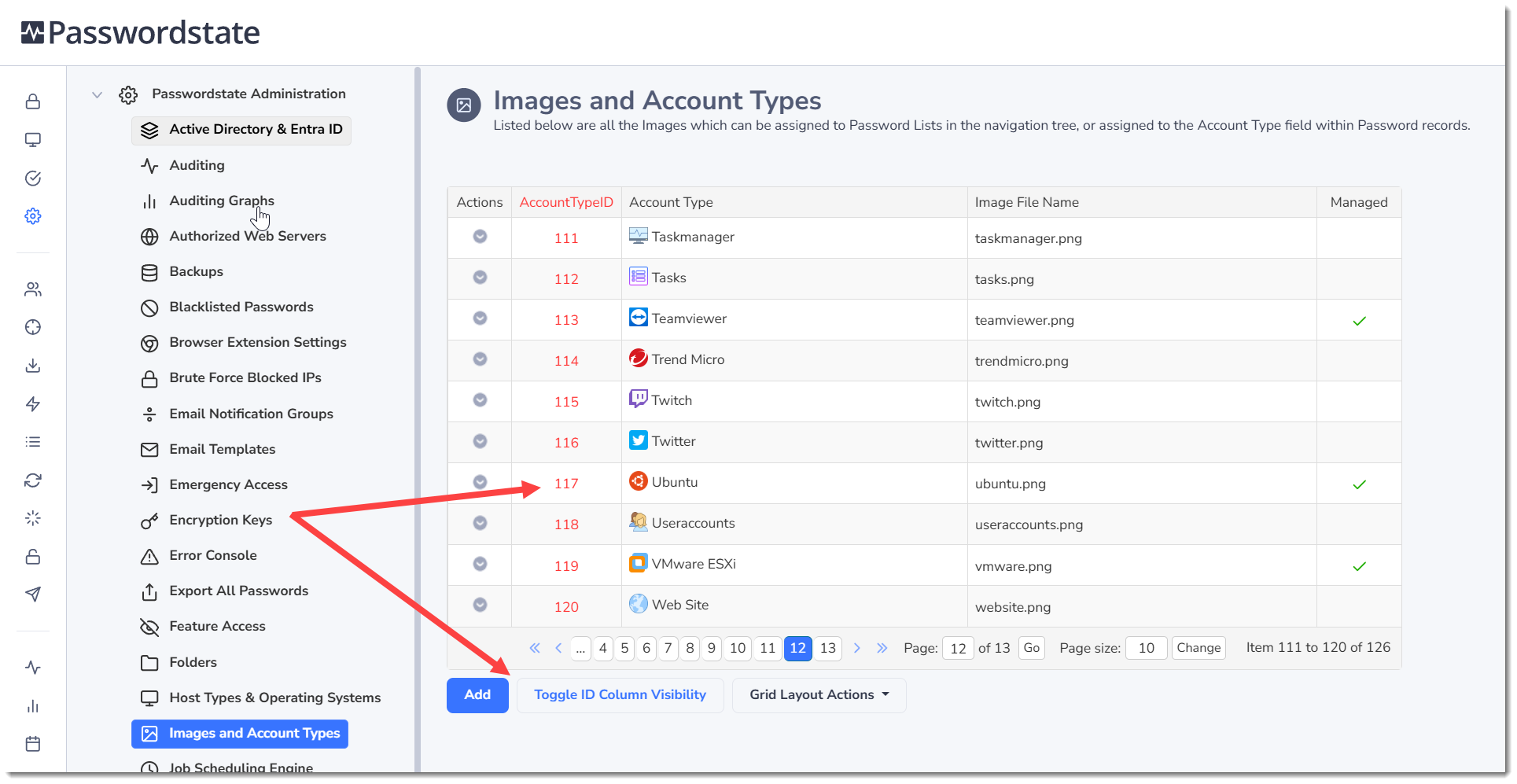
Task: Open Active Directory & Entra ID menu item
Action: 241,130
